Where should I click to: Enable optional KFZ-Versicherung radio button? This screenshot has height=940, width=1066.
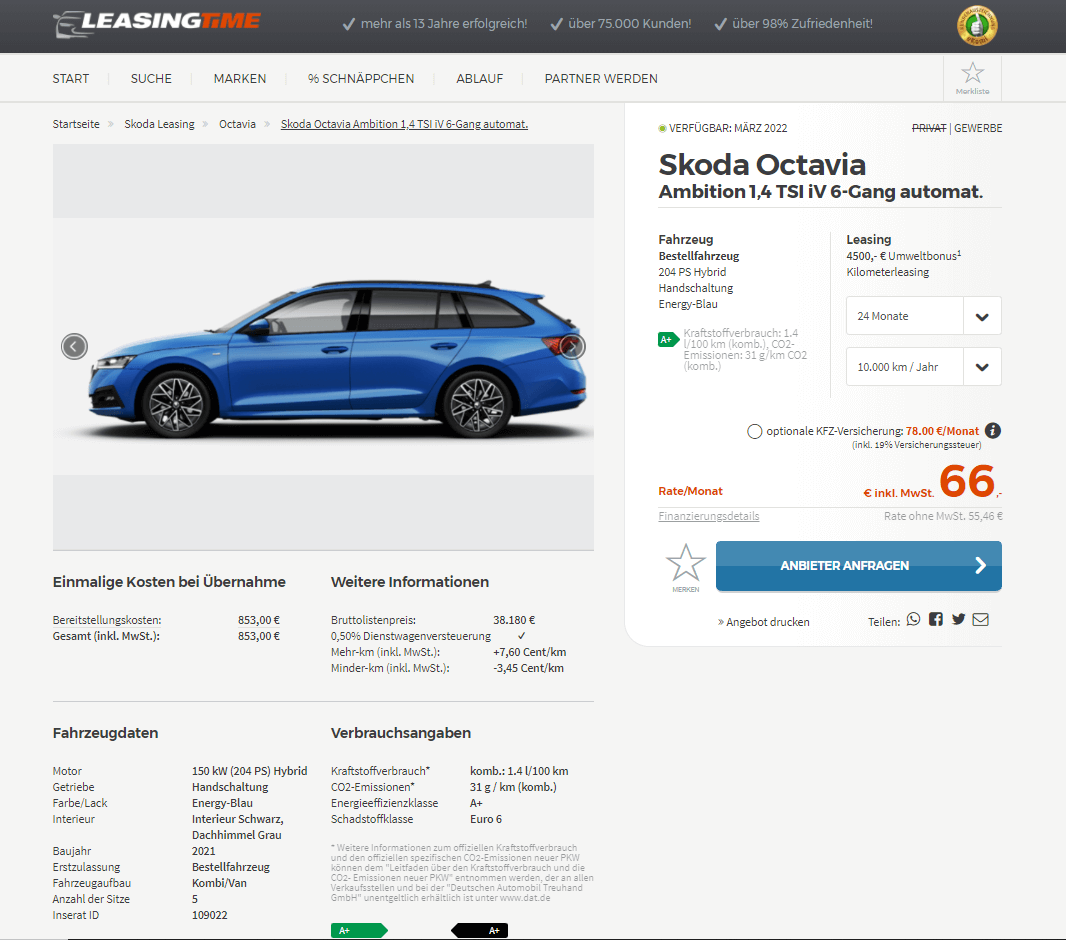755,431
